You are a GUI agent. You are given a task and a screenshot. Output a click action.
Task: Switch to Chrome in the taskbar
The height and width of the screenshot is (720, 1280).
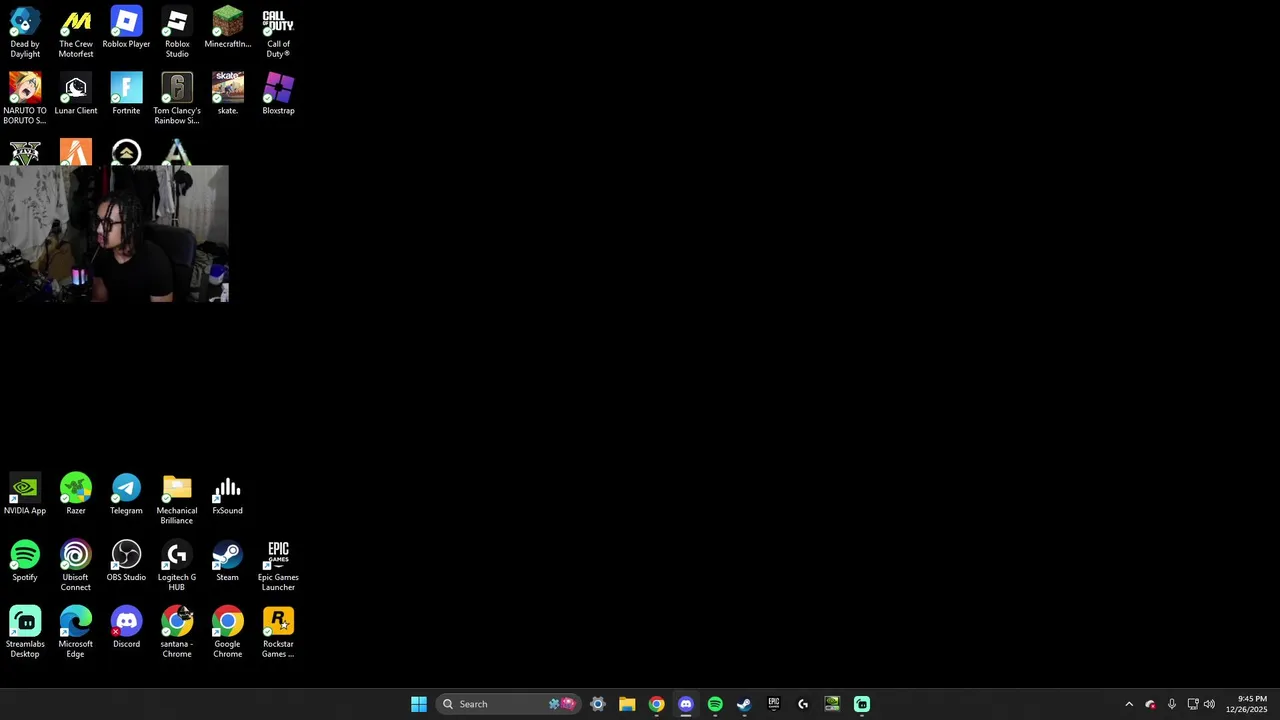(656, 704)
